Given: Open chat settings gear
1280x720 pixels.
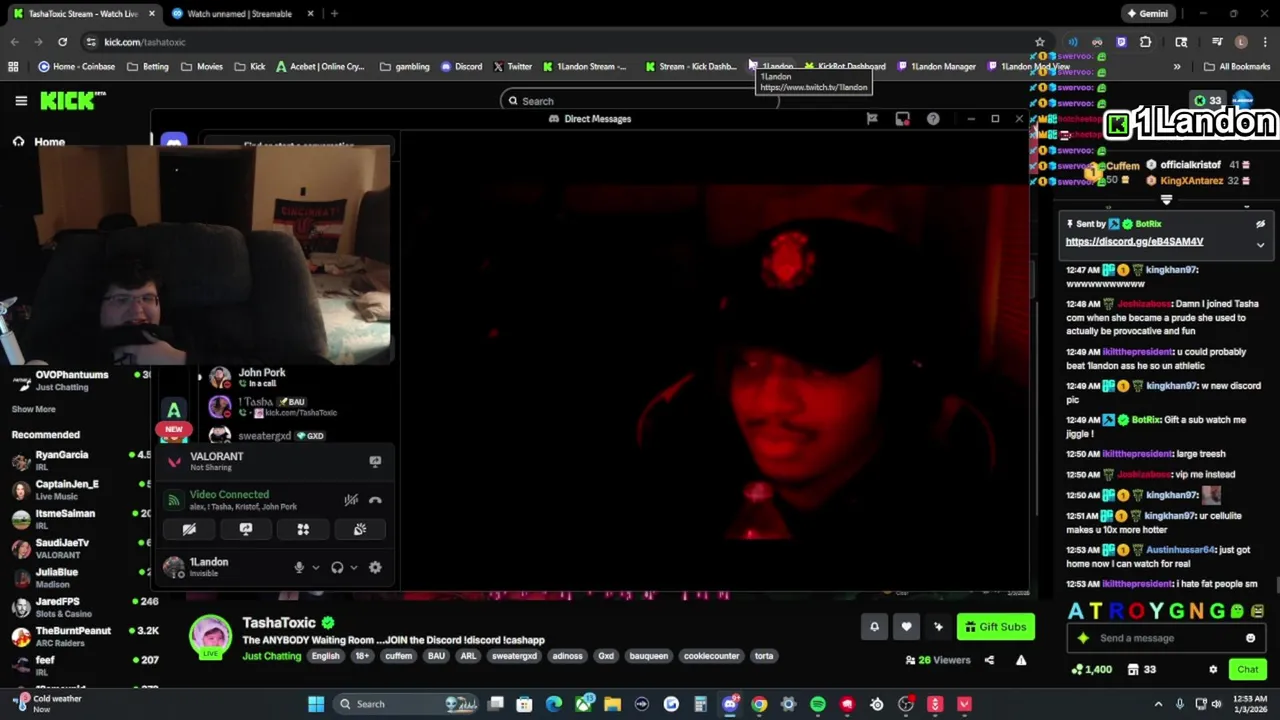Looking at the screenshot, I should 1213,670.
